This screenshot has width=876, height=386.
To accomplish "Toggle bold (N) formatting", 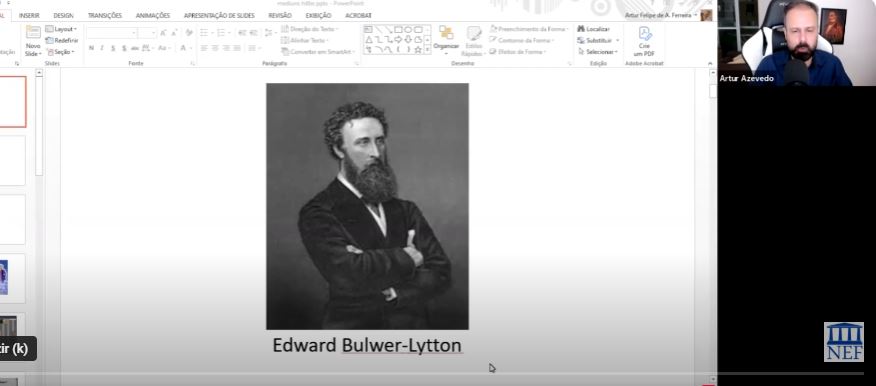I will (91, 48).
